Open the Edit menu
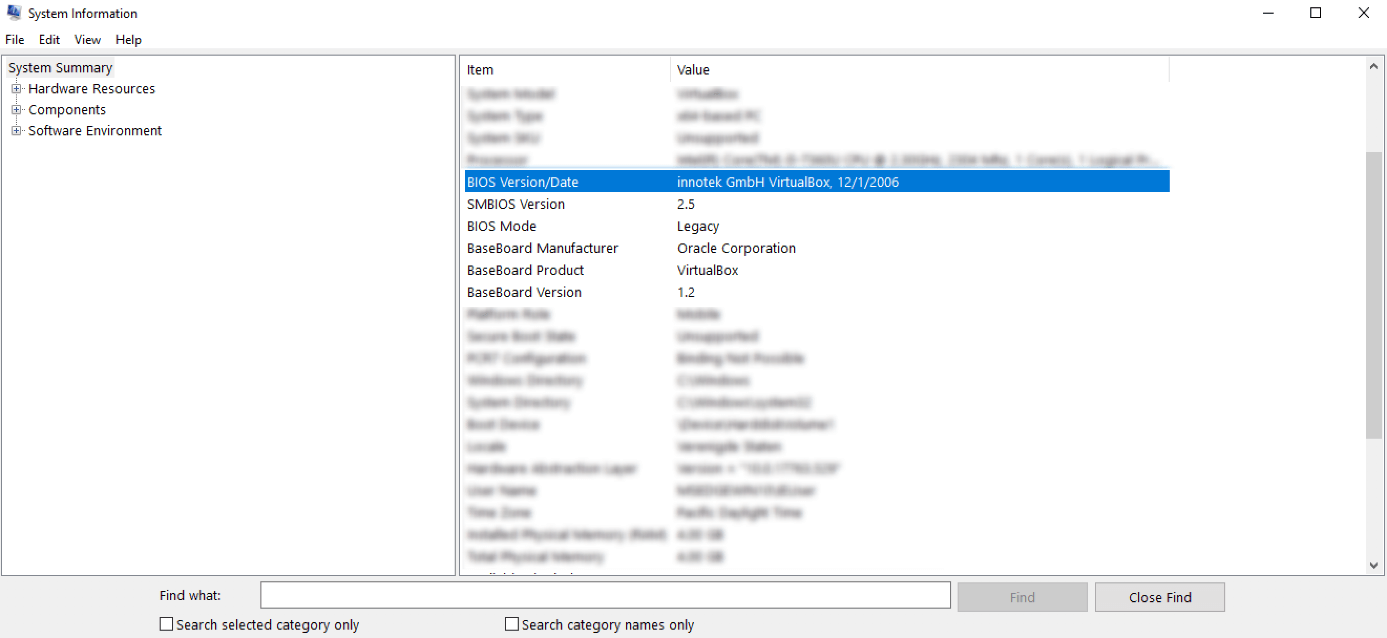The height and width of the screenshot is (638, 1387). 49,40
